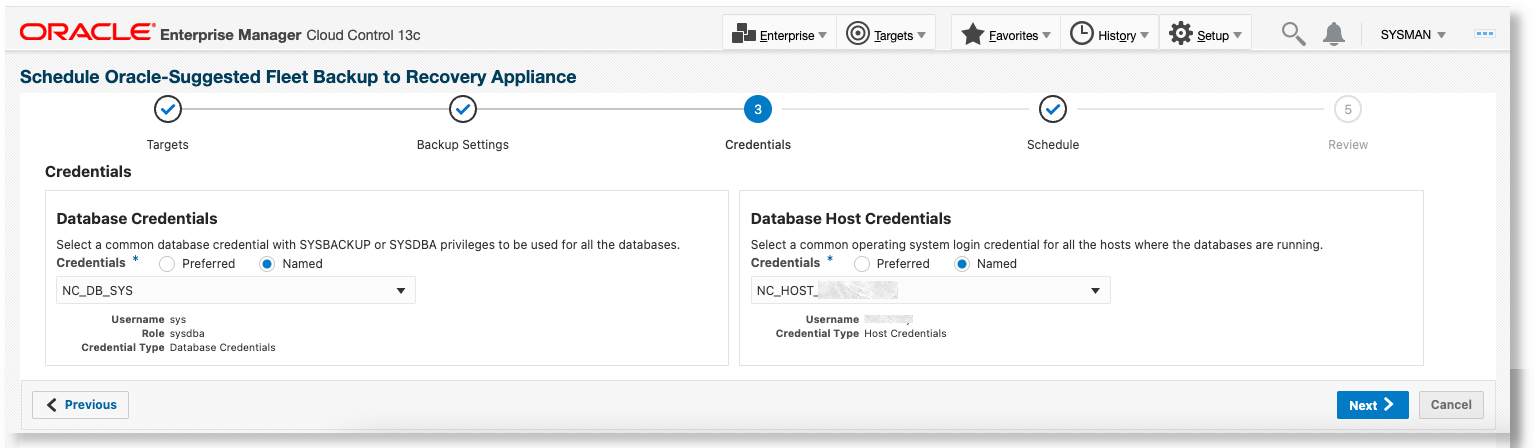Click the Targets bullseye icon
Viewport: 1535px width, 448px height.
coord(858,34)
